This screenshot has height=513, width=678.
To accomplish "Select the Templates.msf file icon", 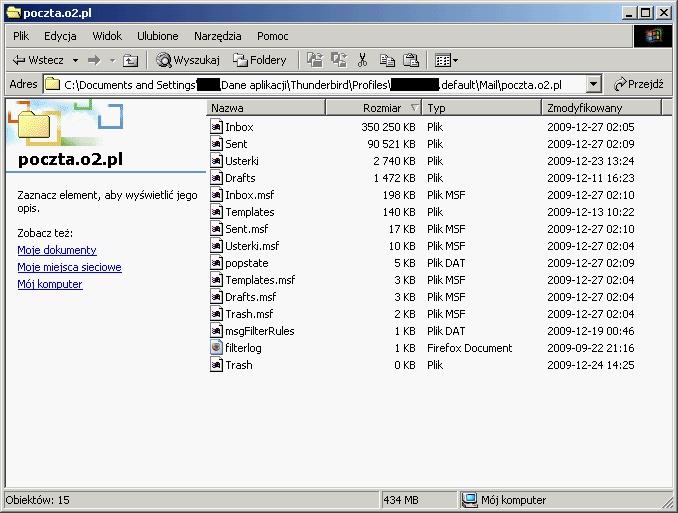I will pos(216,279).
